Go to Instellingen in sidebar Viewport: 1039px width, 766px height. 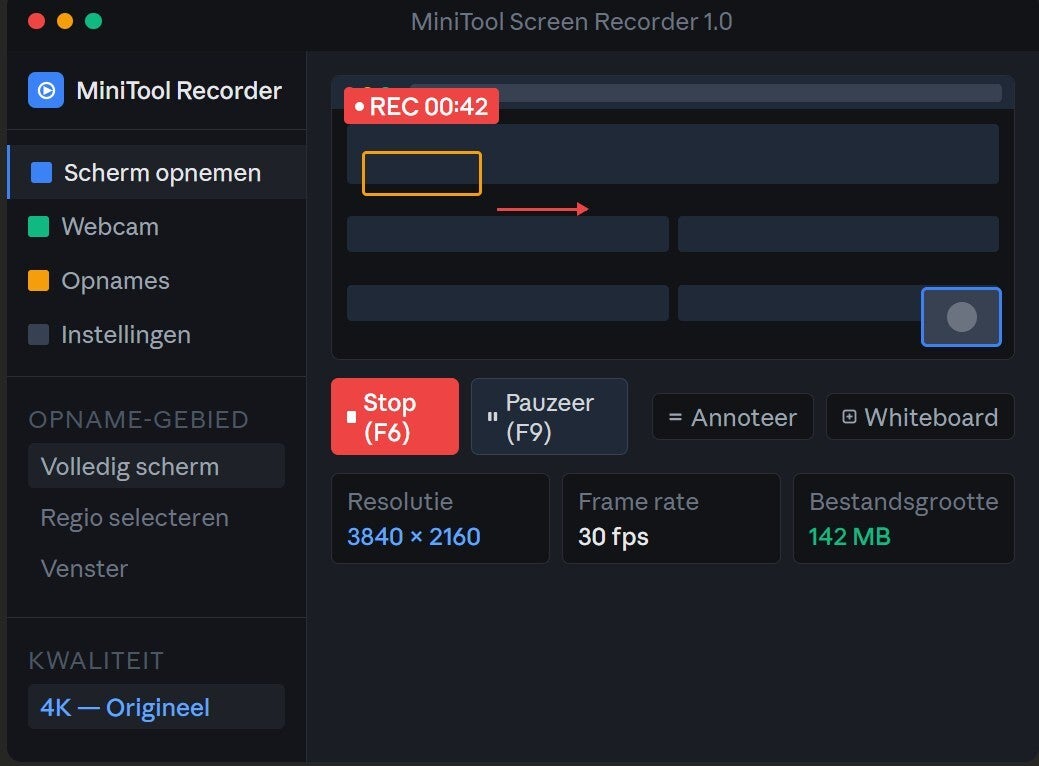pos(126,335)
